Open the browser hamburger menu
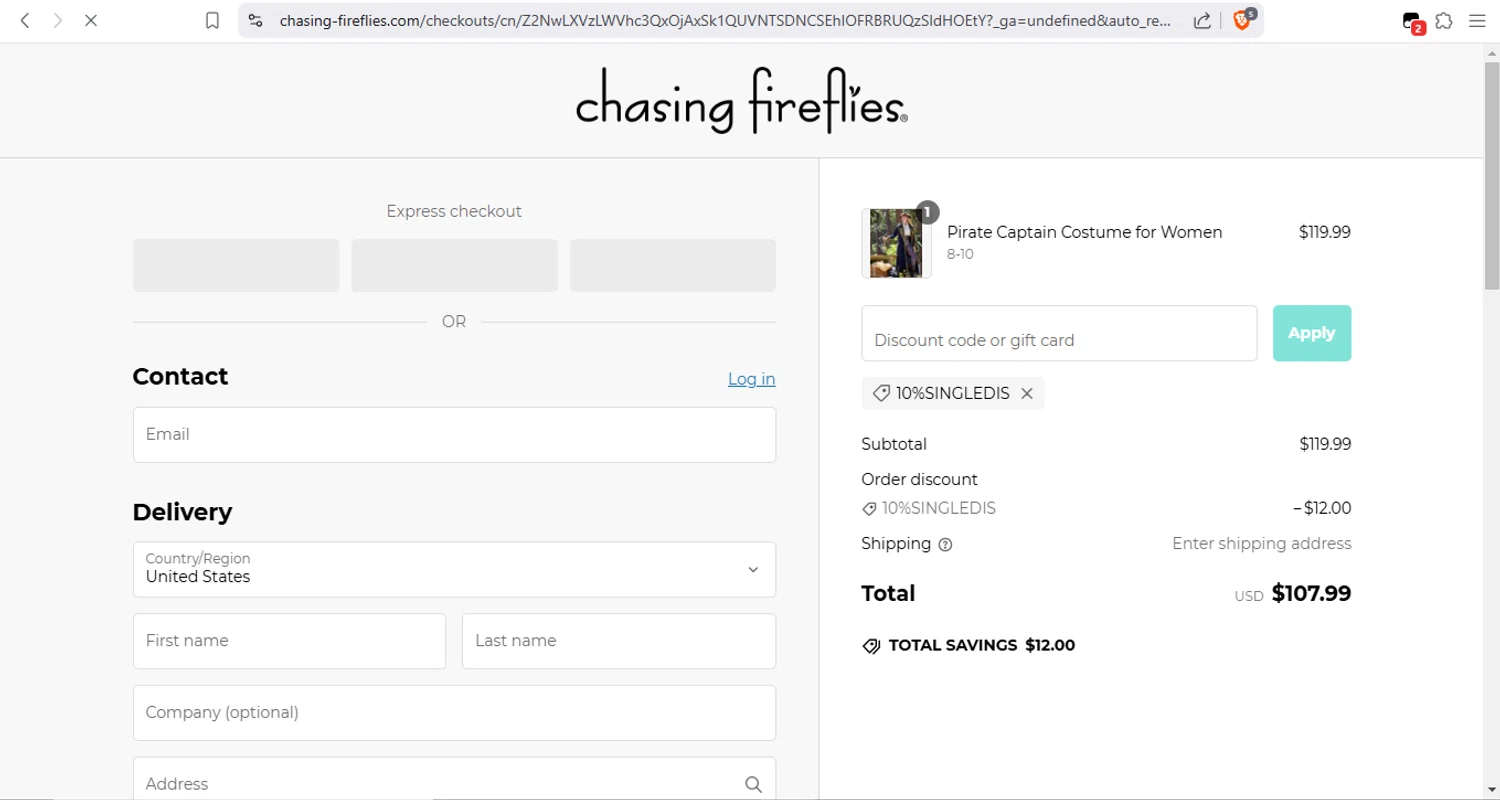The width and height of the screenshot is (1500, 800). point(1477,20)
